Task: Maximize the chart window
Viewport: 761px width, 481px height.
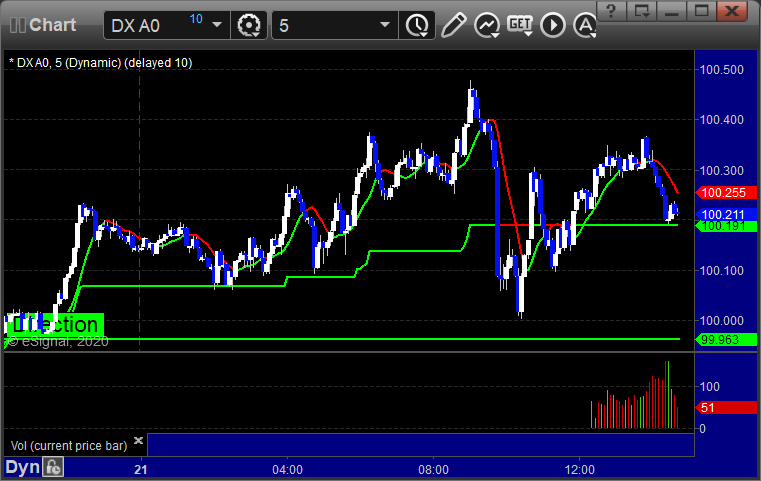Action: pyautogui.click(x=701, y=11)
